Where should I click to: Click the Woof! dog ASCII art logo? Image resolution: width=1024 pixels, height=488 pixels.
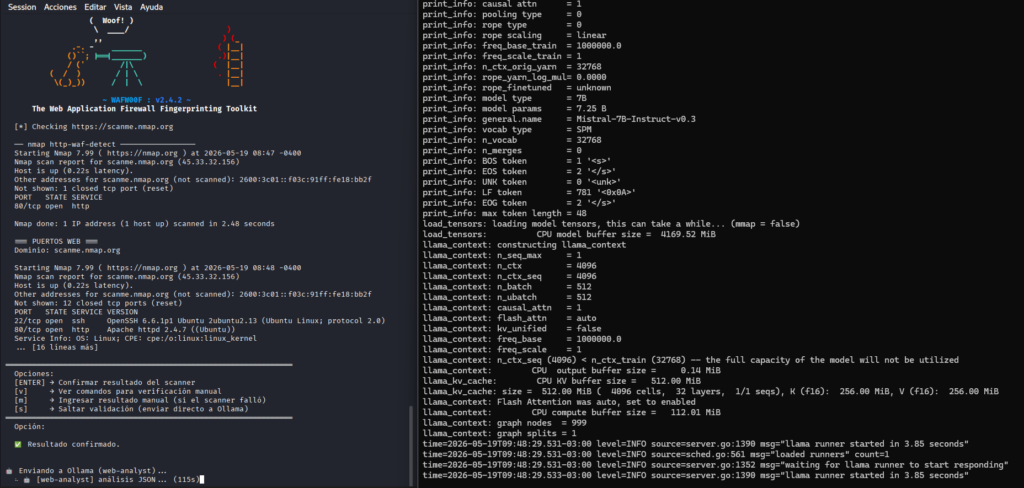(98, 54)
